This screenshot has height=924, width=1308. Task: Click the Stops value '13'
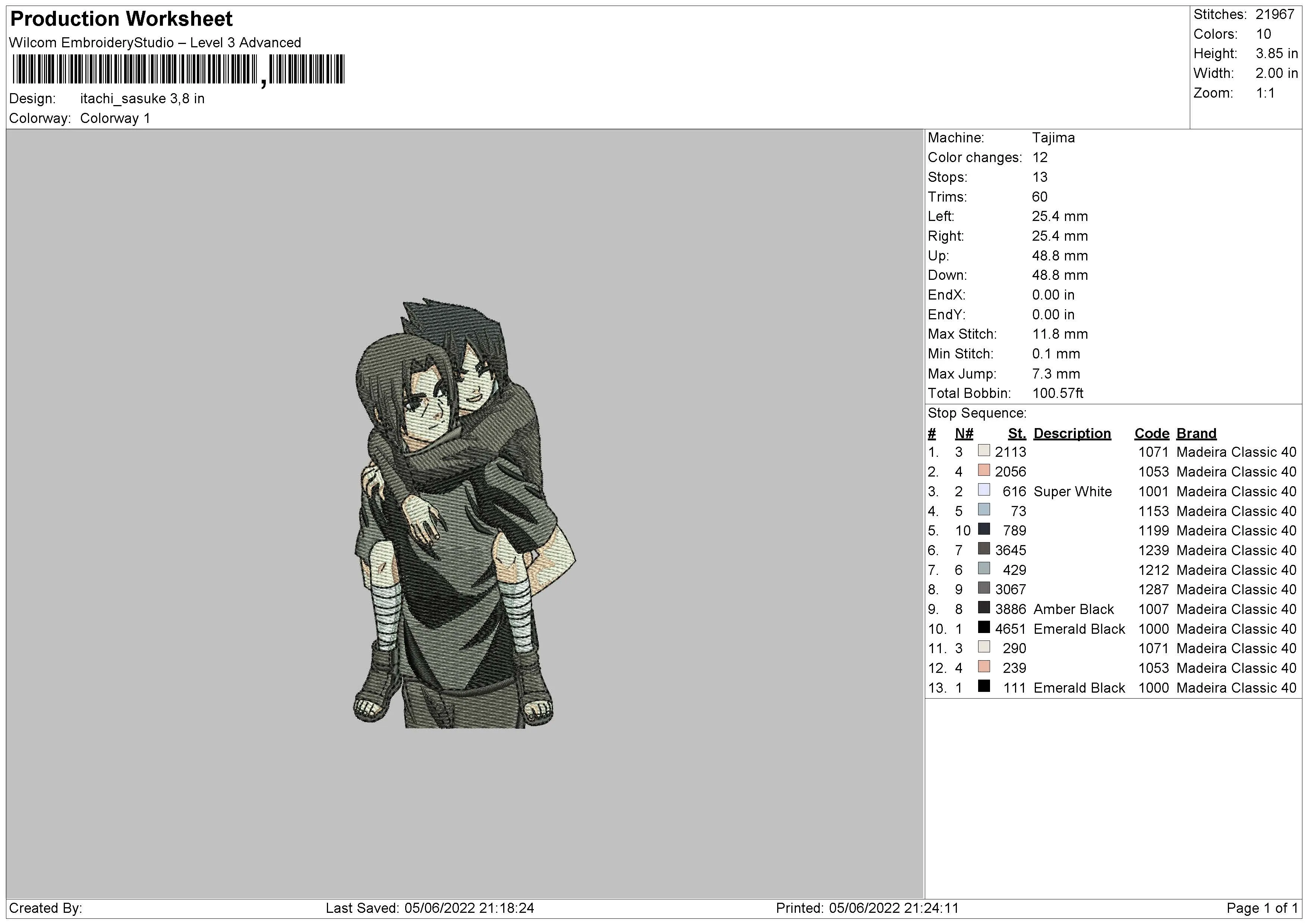[x=1040, y=177]
